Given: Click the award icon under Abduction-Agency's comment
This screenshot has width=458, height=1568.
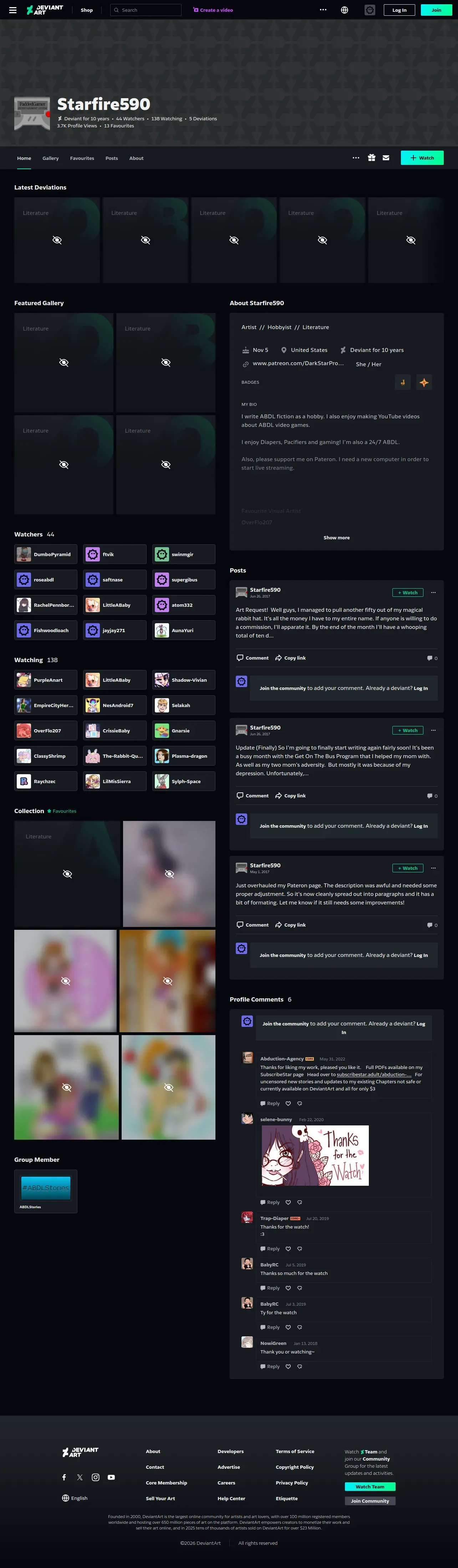Looking at the screenshot, I should (299, 1104).
